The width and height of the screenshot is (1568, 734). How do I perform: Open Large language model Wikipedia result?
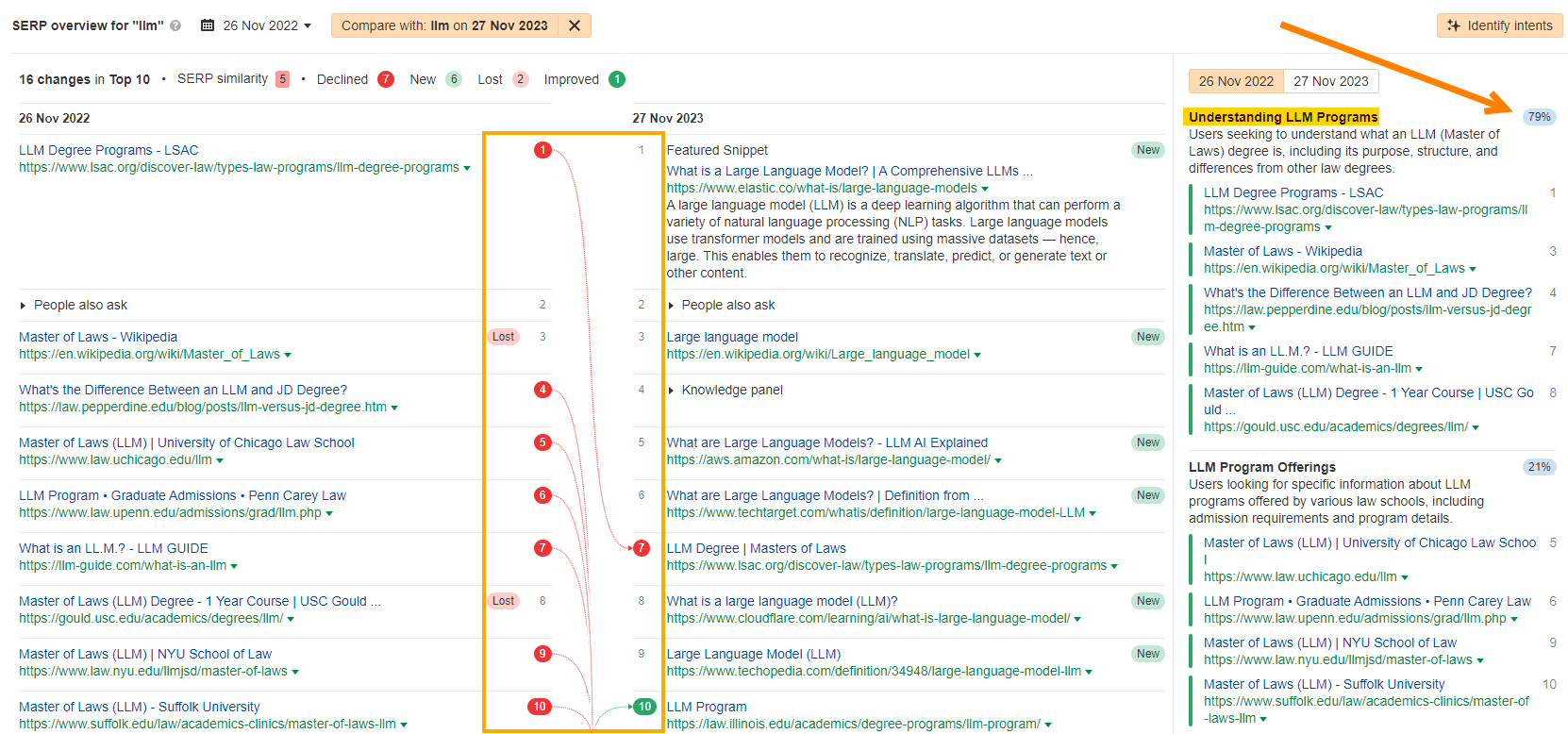point(732,337)
